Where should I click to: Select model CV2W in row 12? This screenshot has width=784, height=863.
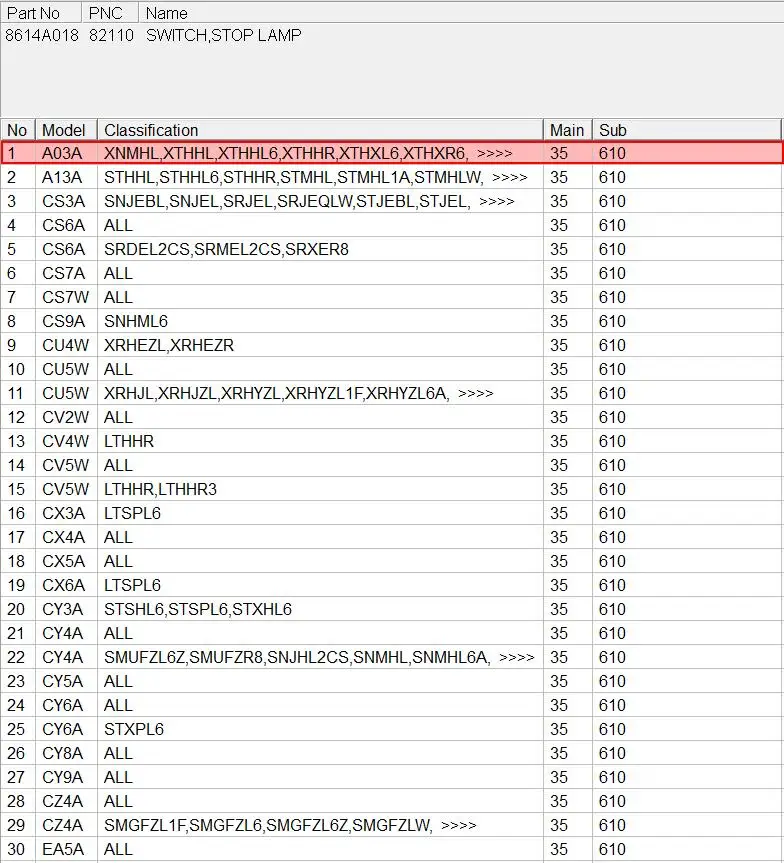65,417
